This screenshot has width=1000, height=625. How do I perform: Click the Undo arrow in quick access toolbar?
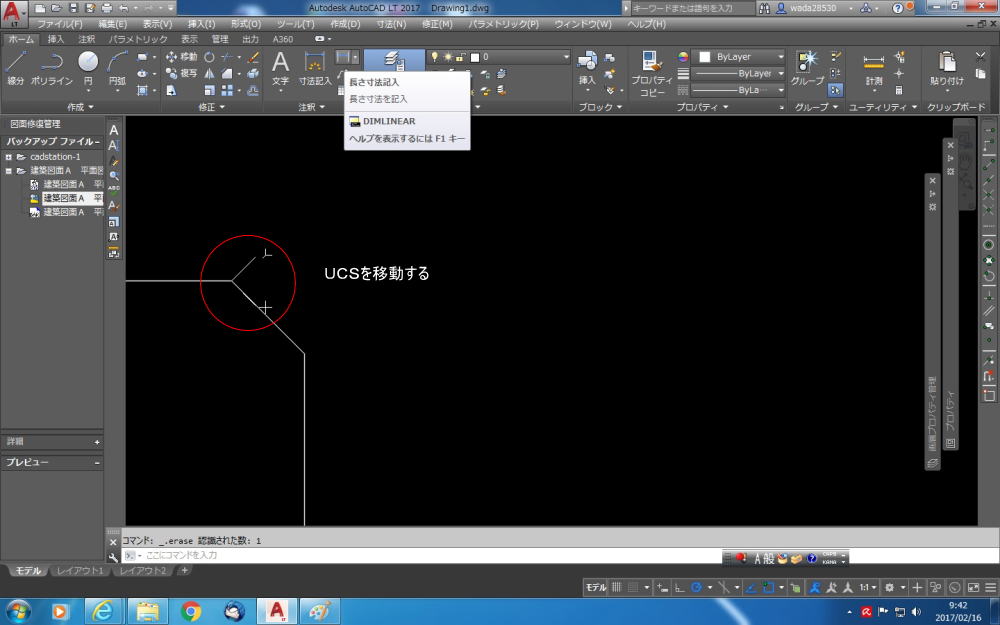click(x=124, y=8)
